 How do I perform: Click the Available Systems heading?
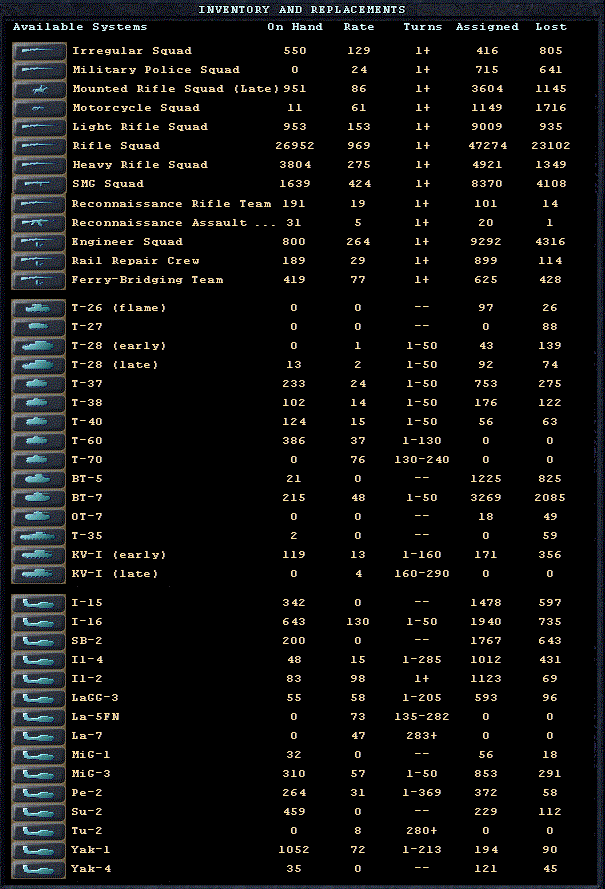(x=80, y=27)
